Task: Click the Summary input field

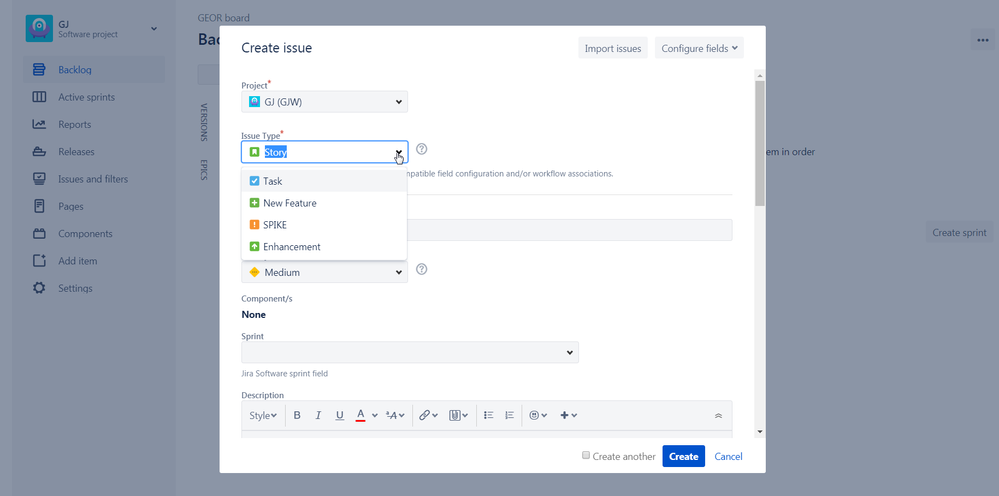Action: (487, 230)
